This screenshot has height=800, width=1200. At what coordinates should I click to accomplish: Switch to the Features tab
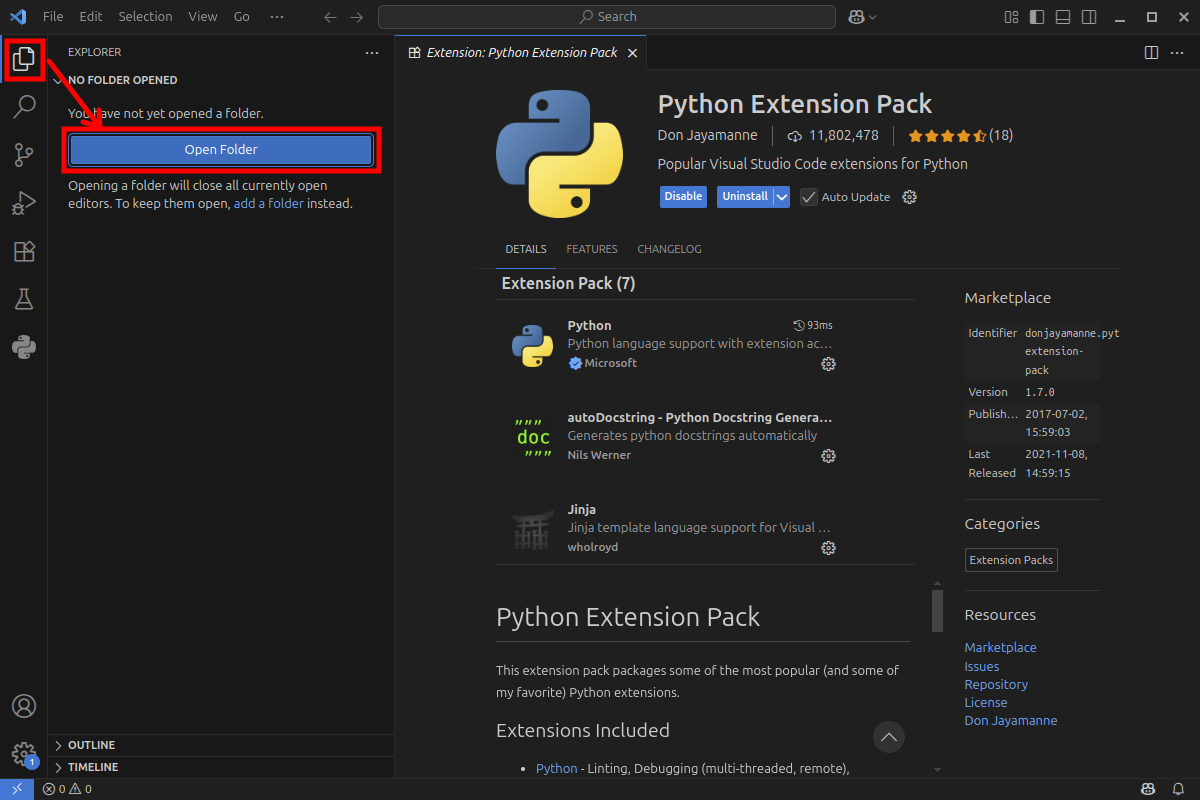point(592,249)
